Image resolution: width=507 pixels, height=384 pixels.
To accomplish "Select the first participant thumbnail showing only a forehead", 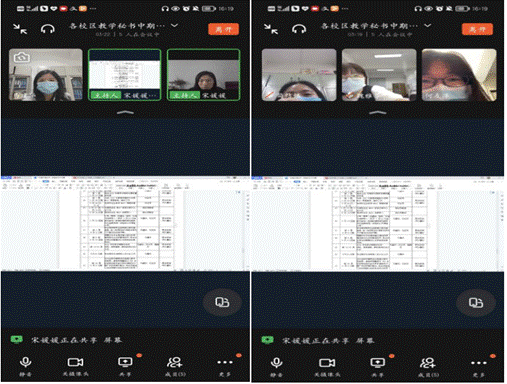I will point(299,75).
